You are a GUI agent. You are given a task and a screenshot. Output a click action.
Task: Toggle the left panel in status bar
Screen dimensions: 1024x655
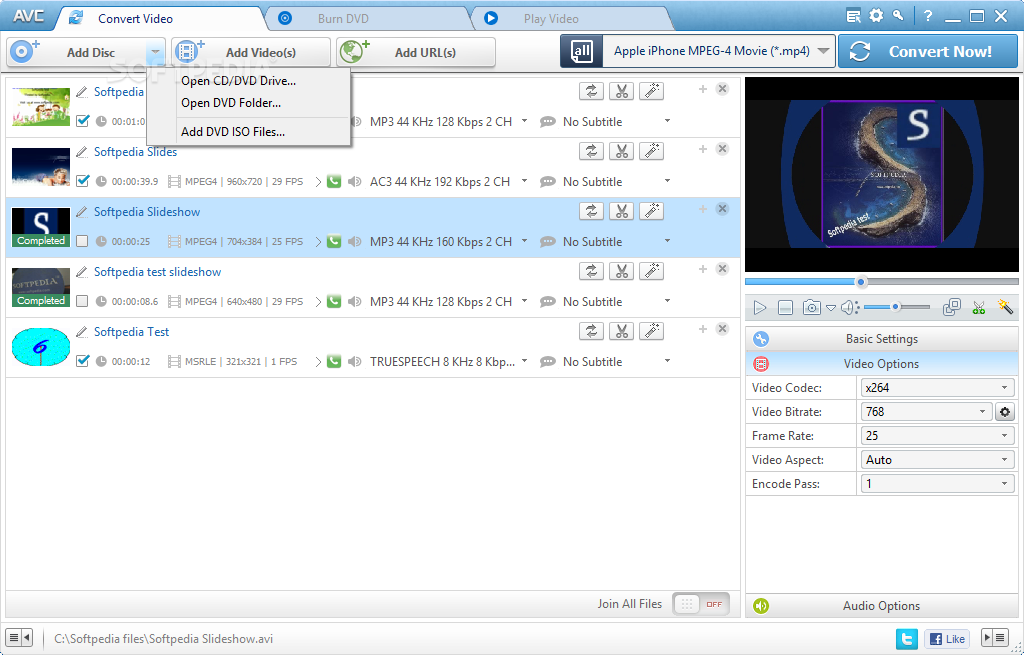[x=19, y=637]
